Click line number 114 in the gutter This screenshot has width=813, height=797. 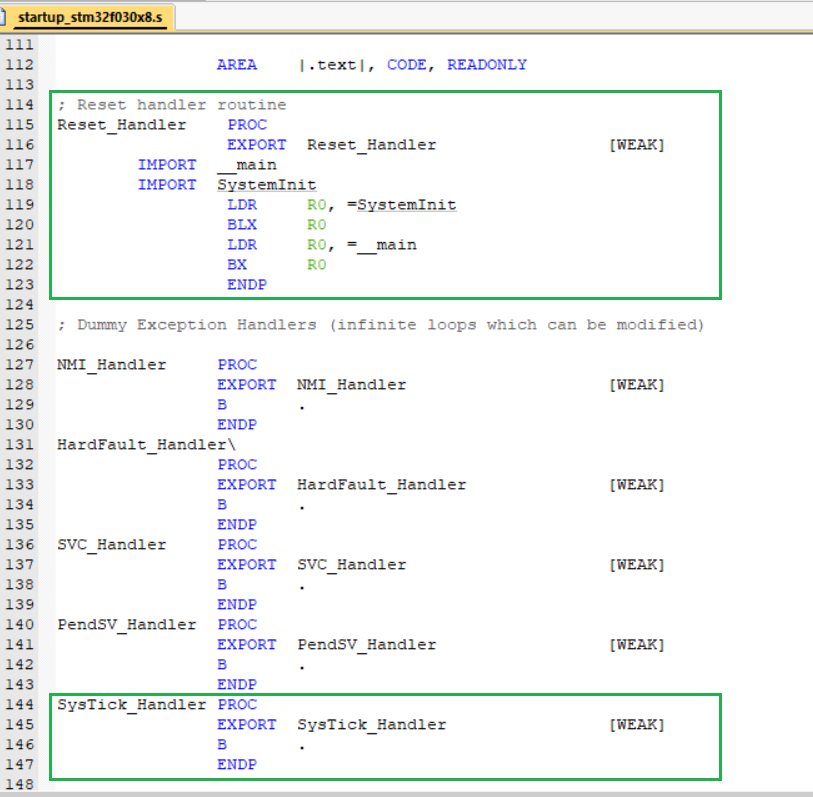coord(19,105)
